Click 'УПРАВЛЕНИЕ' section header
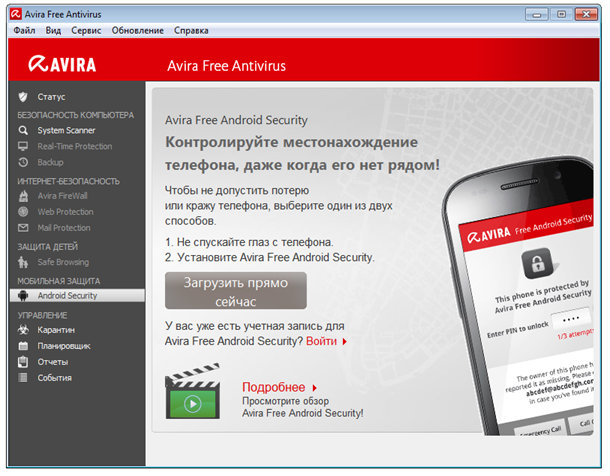The image size is (610, 476). pyautogui.click(x=42, y=315)
